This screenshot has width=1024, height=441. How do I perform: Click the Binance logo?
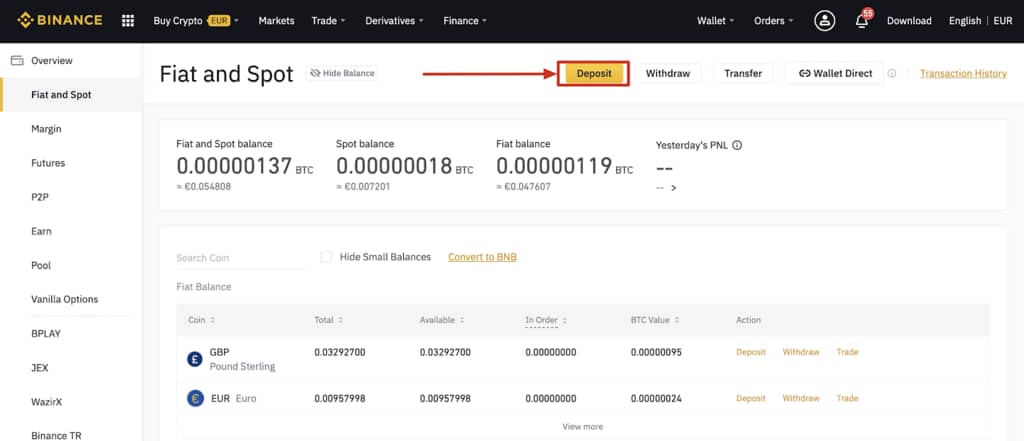[x=60, y=20]
